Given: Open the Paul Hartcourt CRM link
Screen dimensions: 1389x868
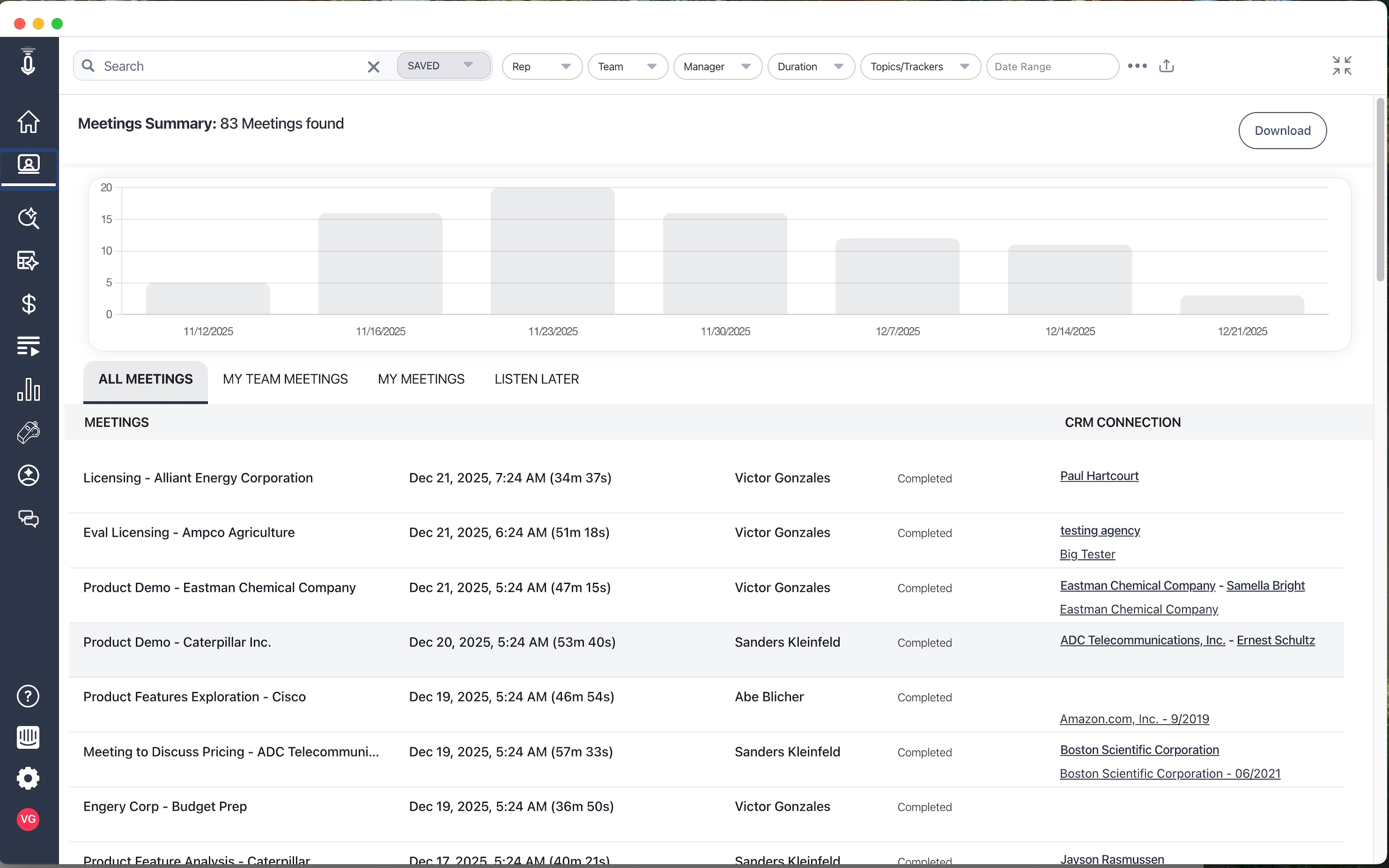Looking at the screenshot, I should [1099, 476].
